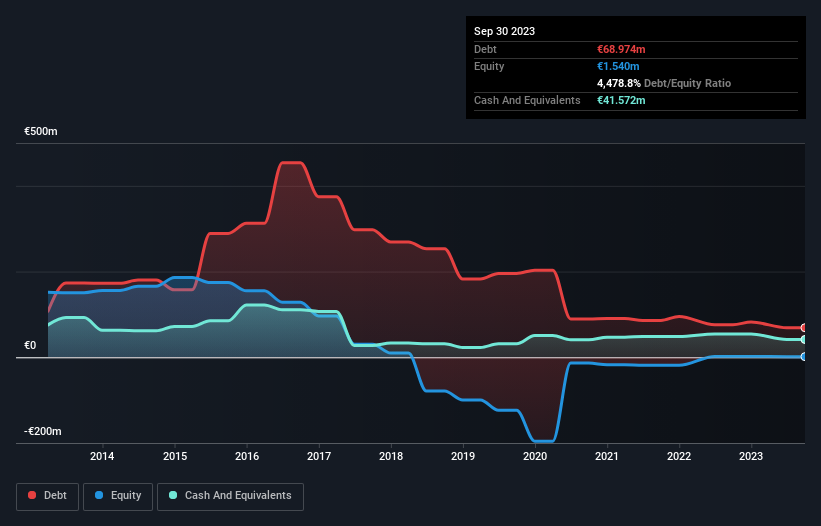Toggle Cash And Equivalents legend button

(x=230, y=496)
